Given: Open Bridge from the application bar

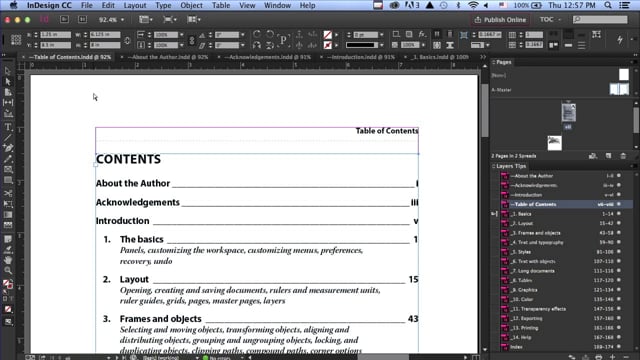Looking at the screenshot, I should [x=64, y=19].
